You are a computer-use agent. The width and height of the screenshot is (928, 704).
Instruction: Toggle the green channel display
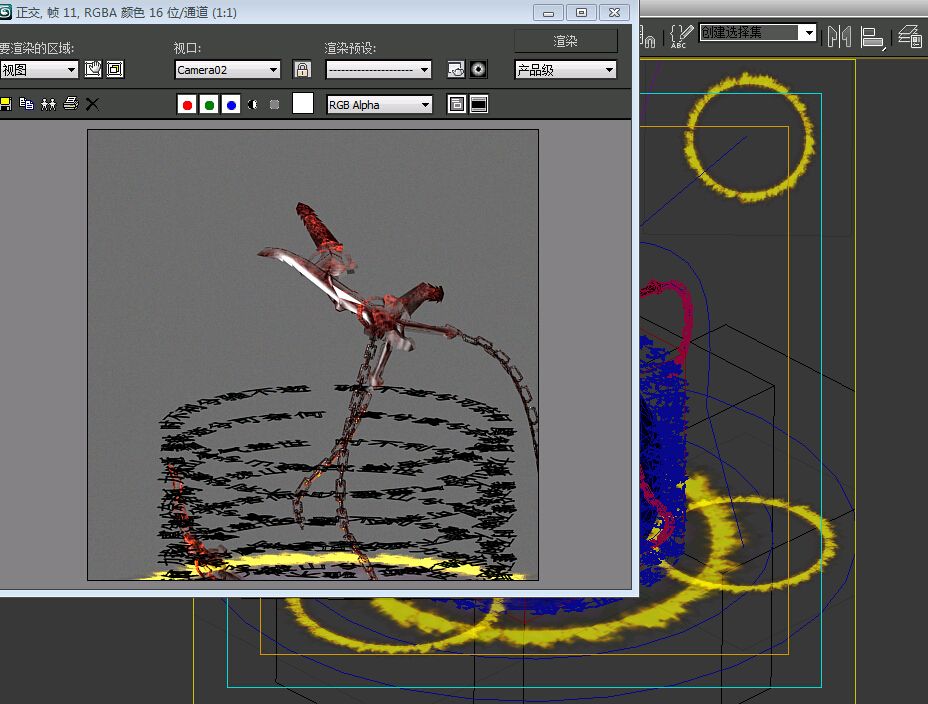pos(209,104)
